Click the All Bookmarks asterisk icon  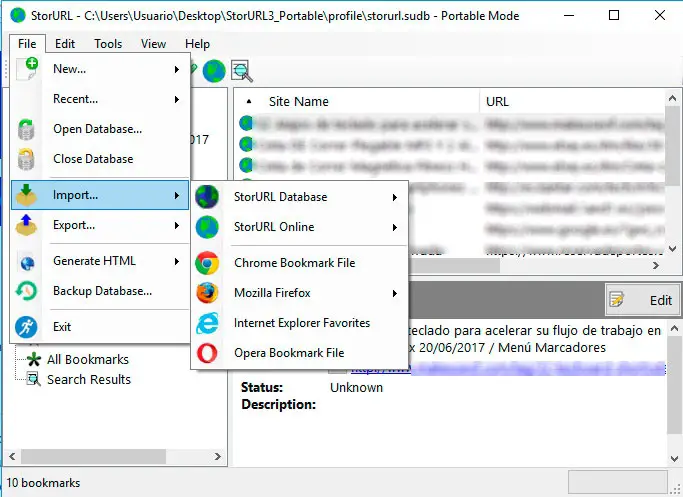tap(34, 359)
